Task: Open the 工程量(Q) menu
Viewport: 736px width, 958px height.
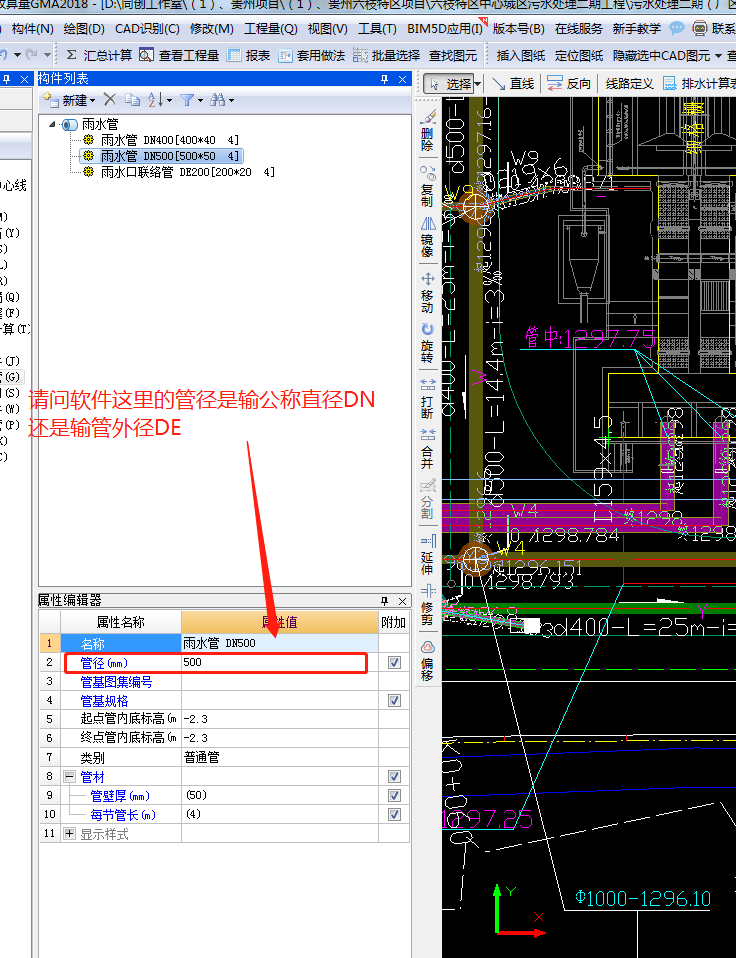Action: click(271, 29)
